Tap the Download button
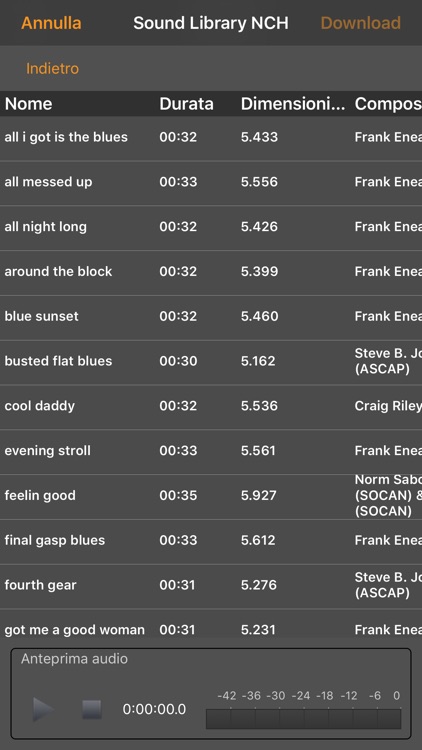Screen dimensions: 422x750 (x=360, y=23)
